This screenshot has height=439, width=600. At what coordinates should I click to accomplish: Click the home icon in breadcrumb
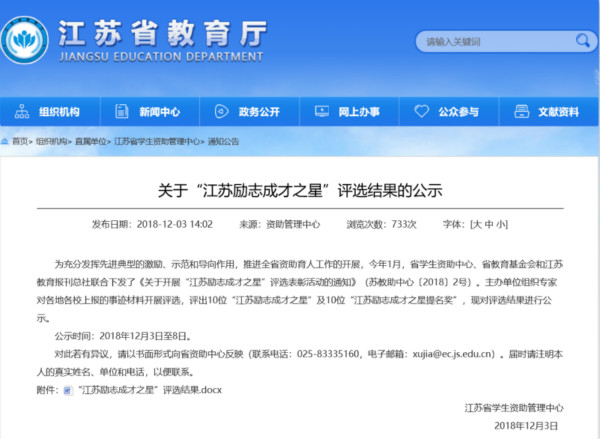(5, 142)
